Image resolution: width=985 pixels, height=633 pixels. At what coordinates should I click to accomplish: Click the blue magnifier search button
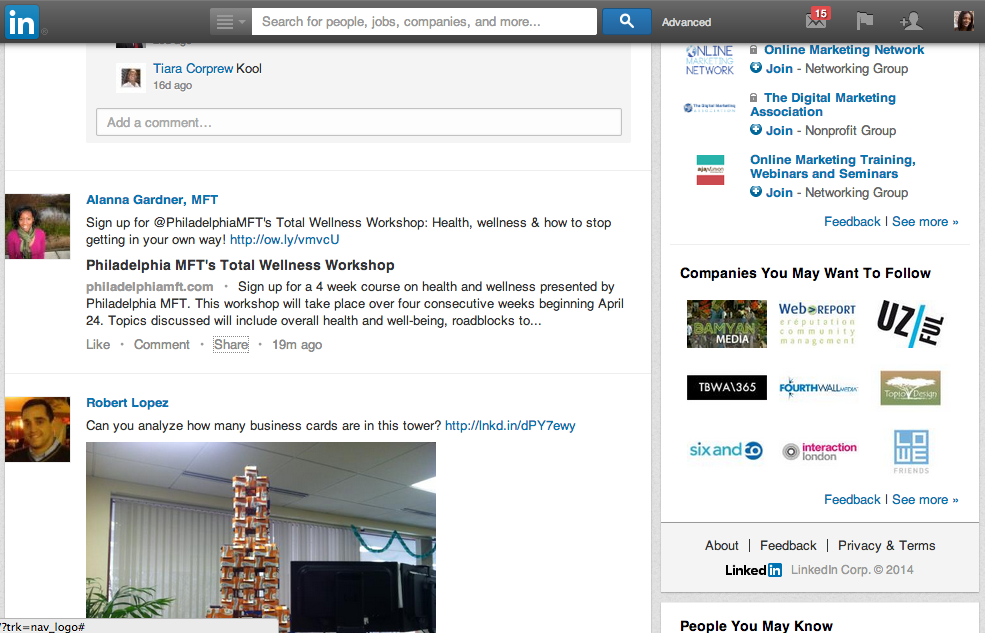(626, 22)
